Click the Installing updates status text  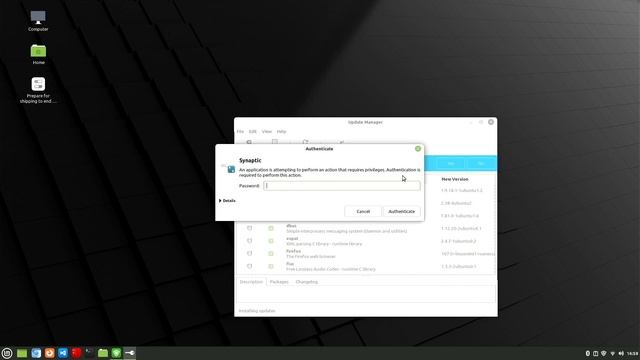point(257,311)
